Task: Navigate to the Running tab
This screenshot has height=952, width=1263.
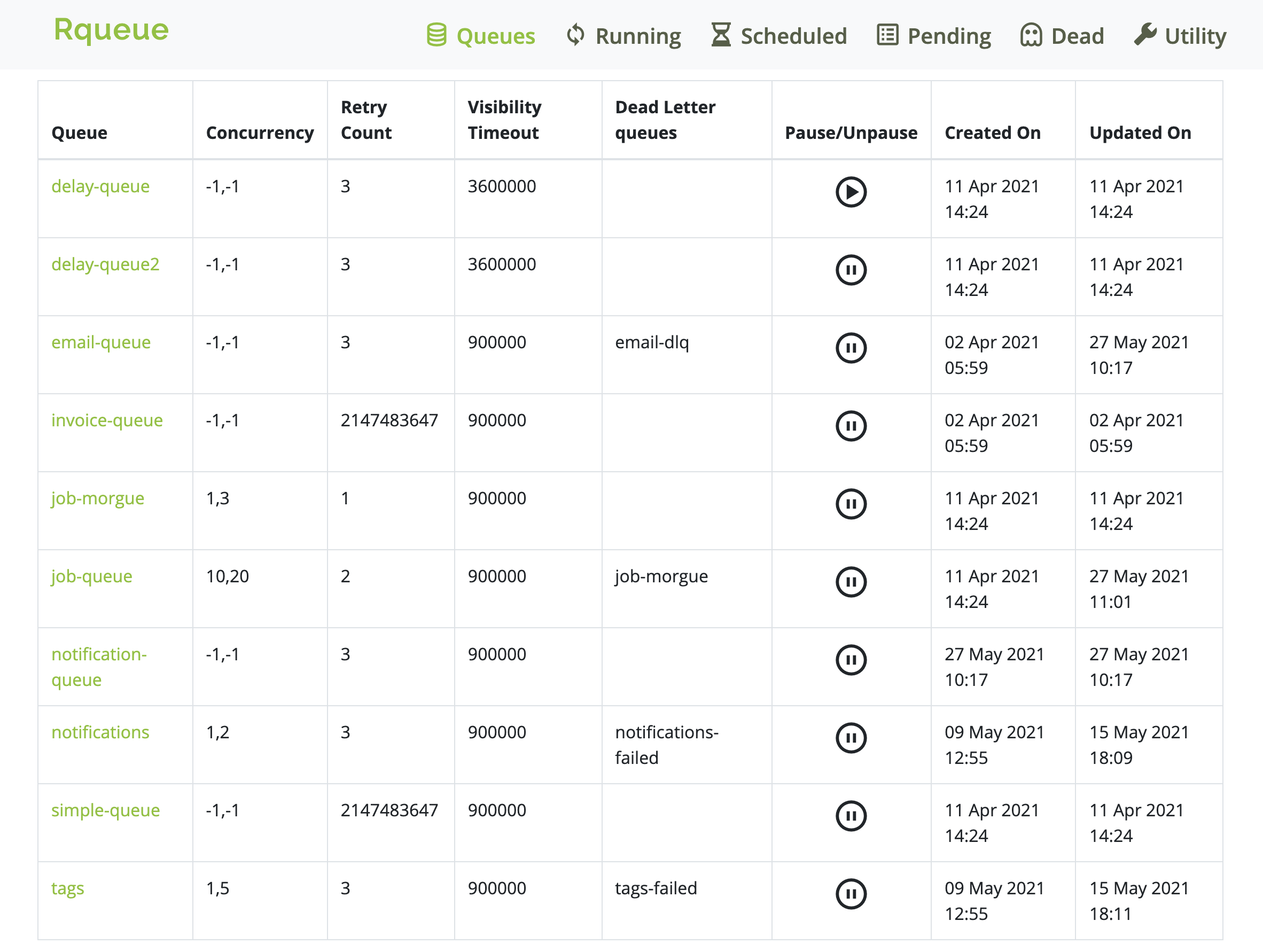Action: pos(638,35)
